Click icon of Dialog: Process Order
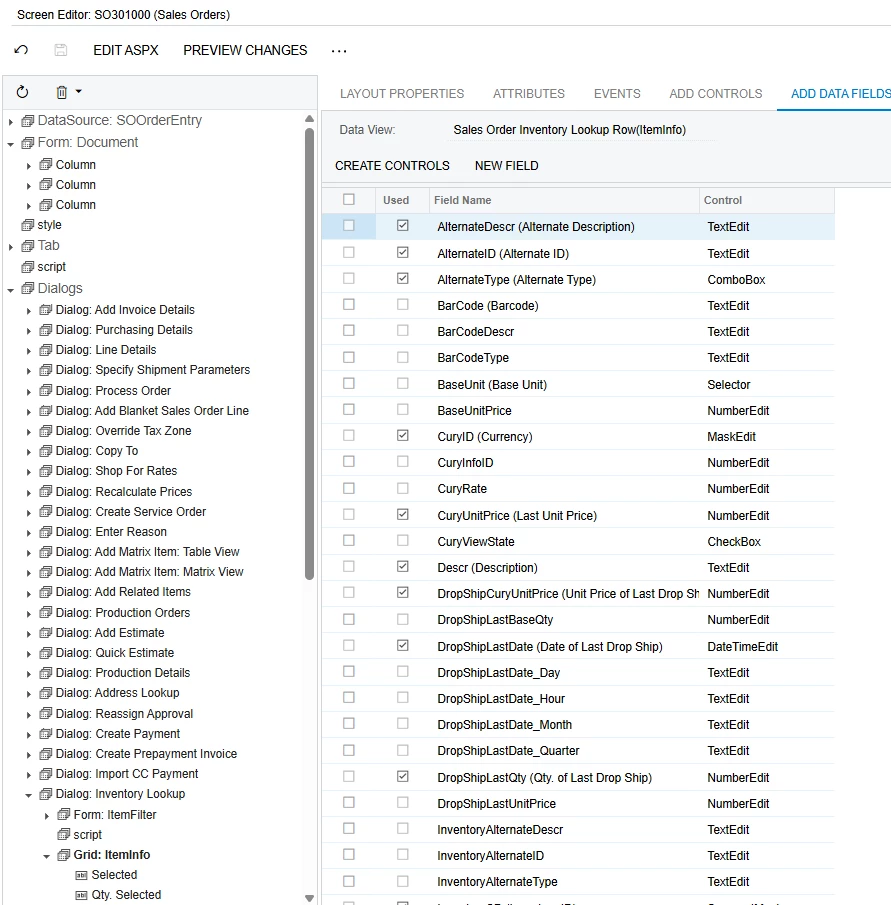 46,391
